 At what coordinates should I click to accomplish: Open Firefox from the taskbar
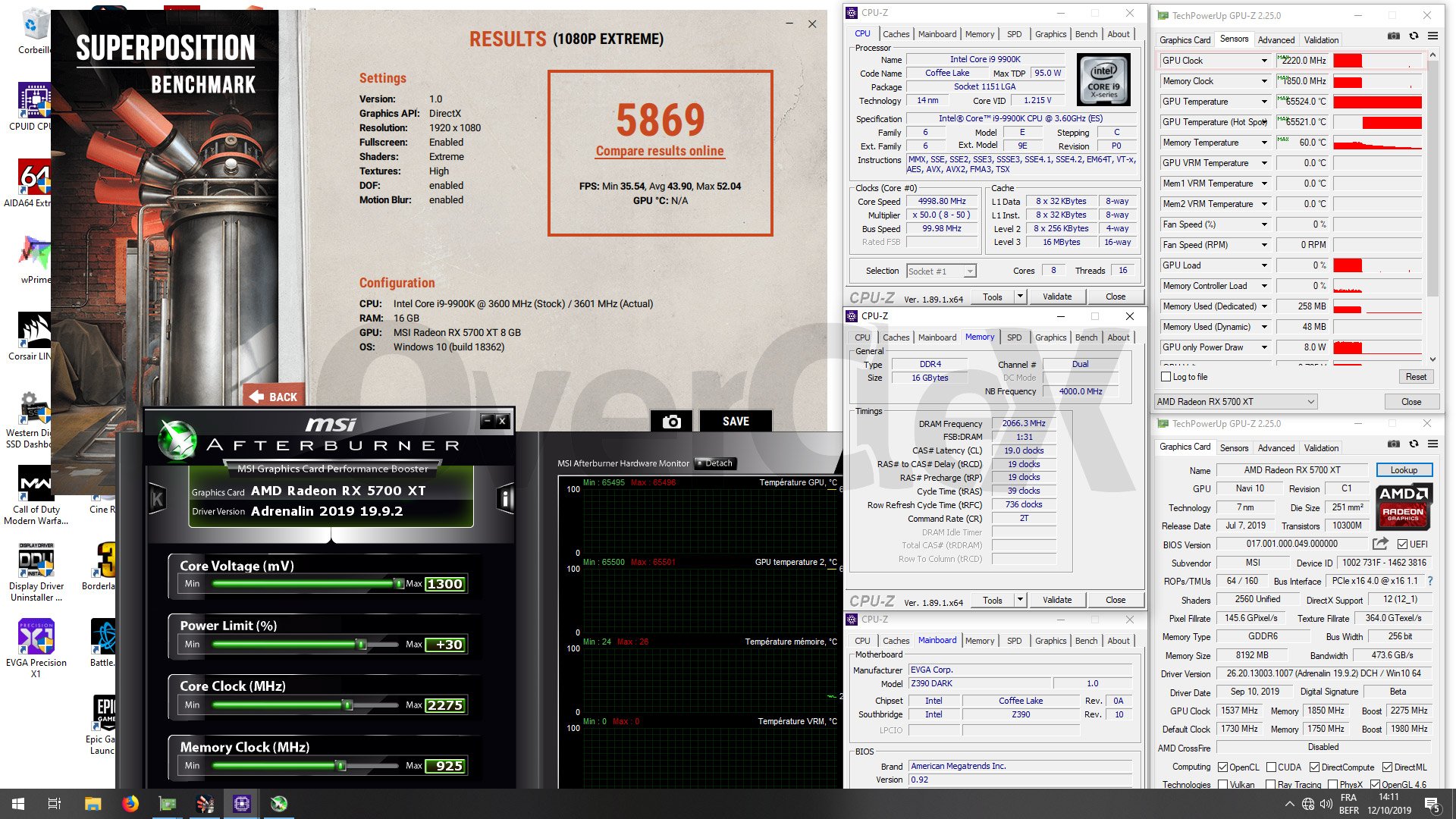130,804
